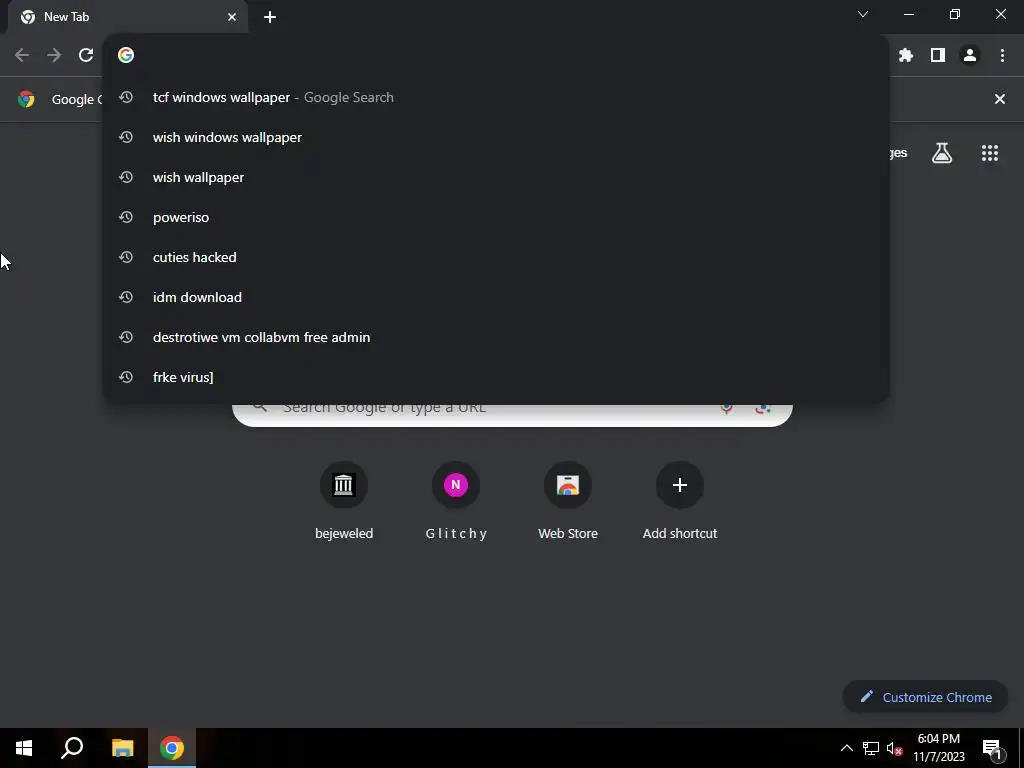Click the Chrome taskbar icon
Screen dimensions: 1024x768
point(172,748)
